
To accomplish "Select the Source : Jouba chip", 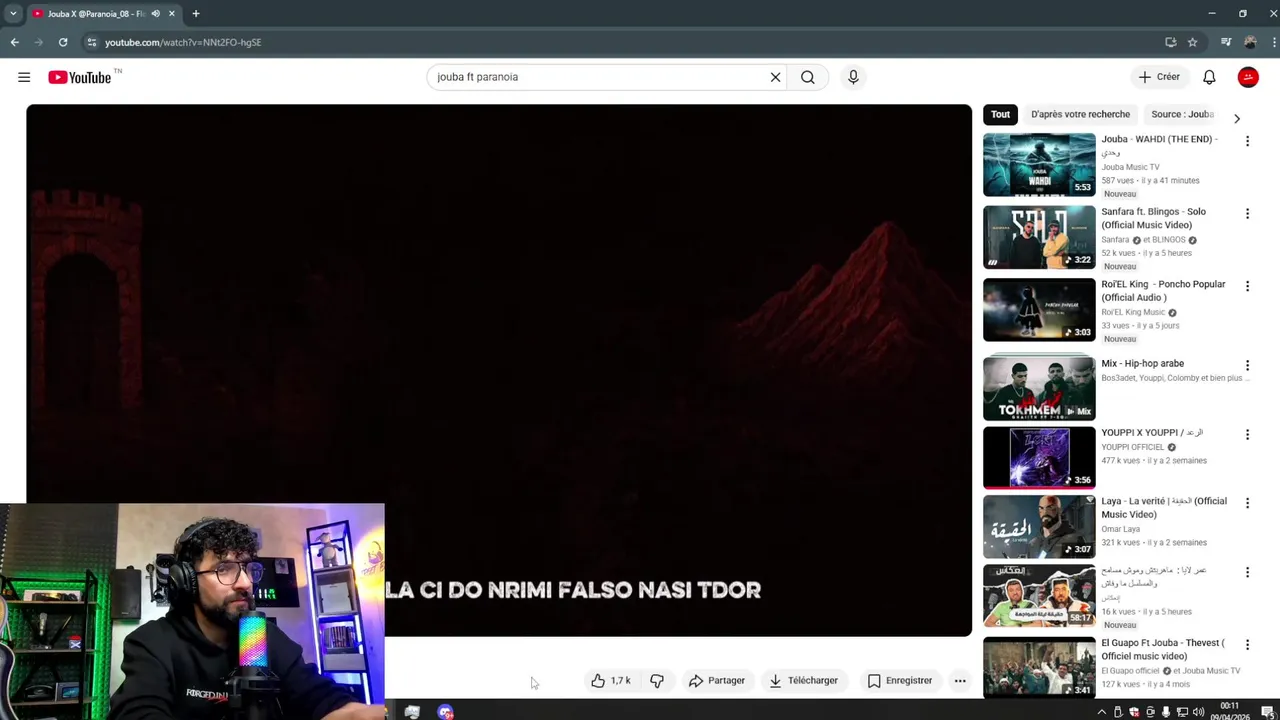I will pos(1182,114).
